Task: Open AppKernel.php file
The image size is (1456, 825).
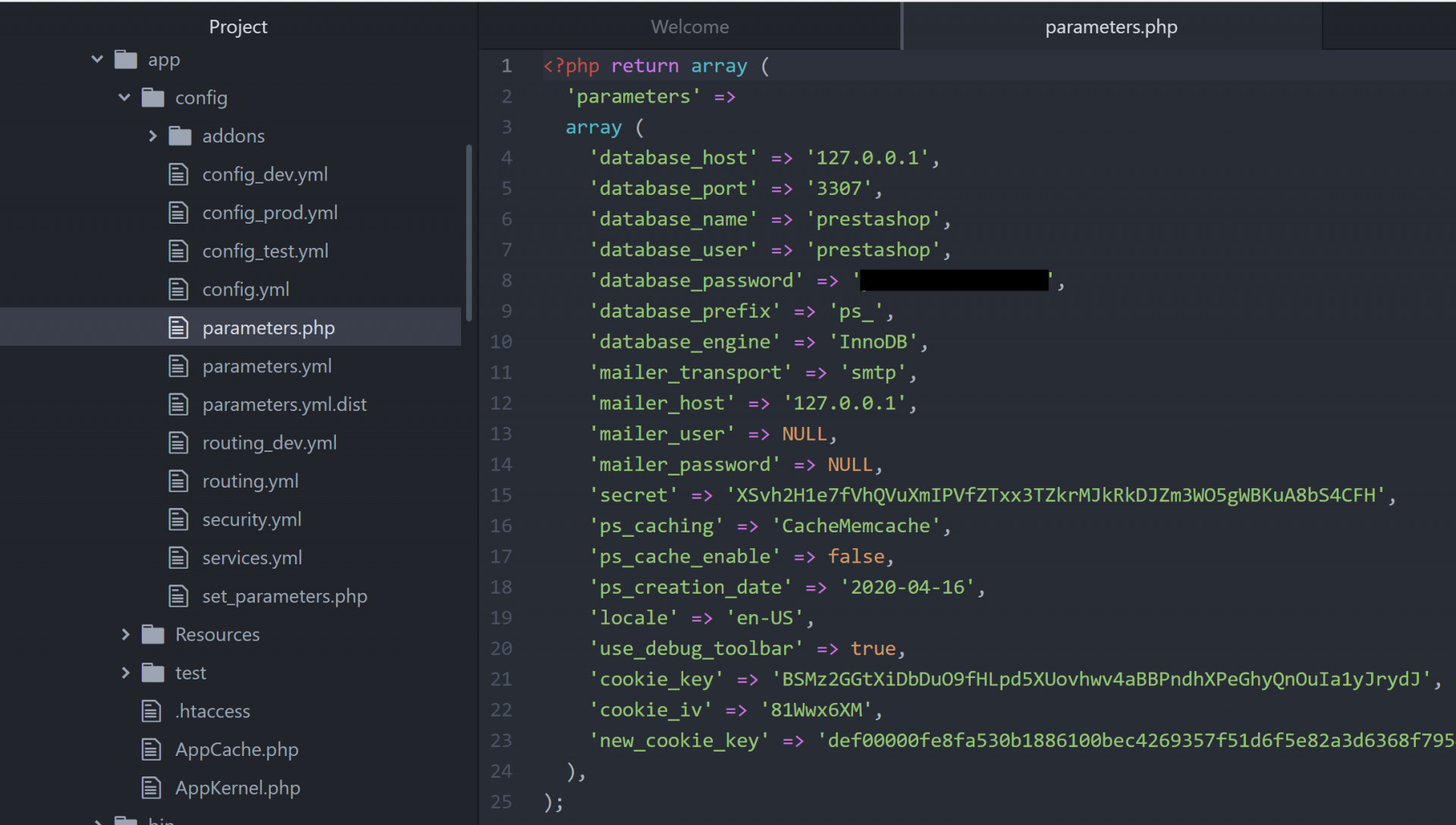Action: coord(237,788)
